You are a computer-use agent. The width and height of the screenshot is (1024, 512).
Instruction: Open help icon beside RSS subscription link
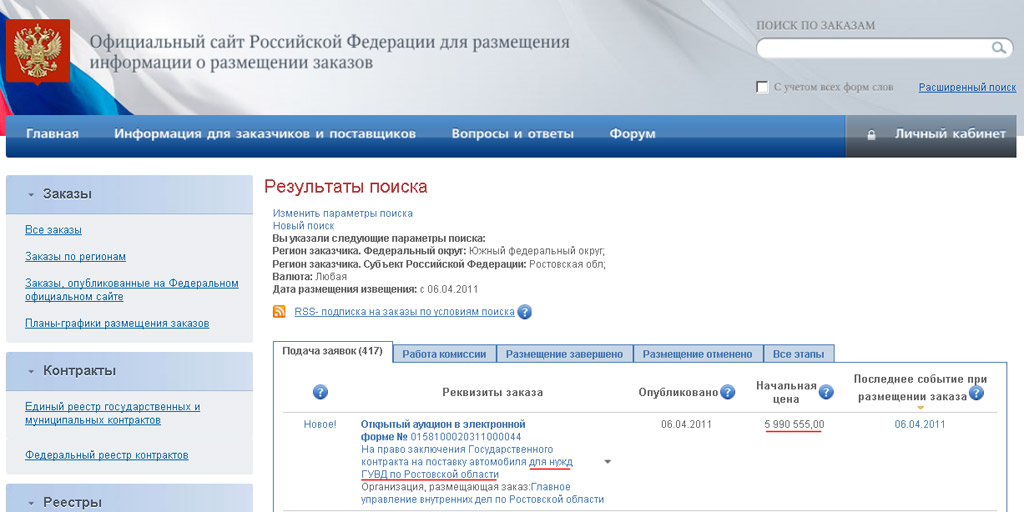point(524,312)
